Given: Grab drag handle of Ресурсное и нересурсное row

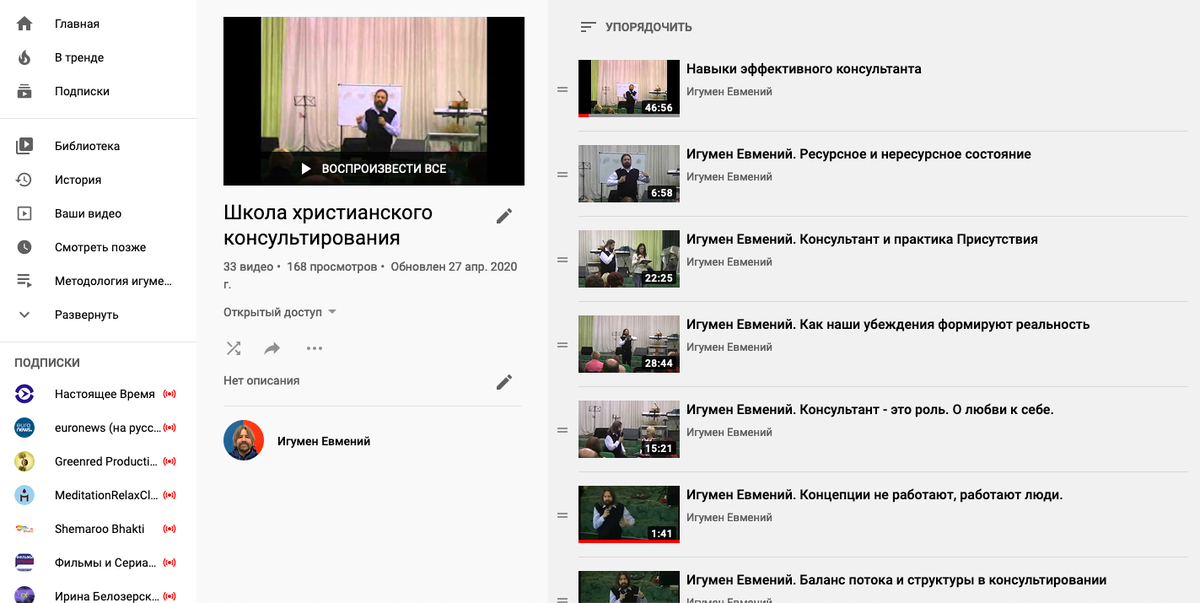Looking at the screenshot, I should coord(562,175).
